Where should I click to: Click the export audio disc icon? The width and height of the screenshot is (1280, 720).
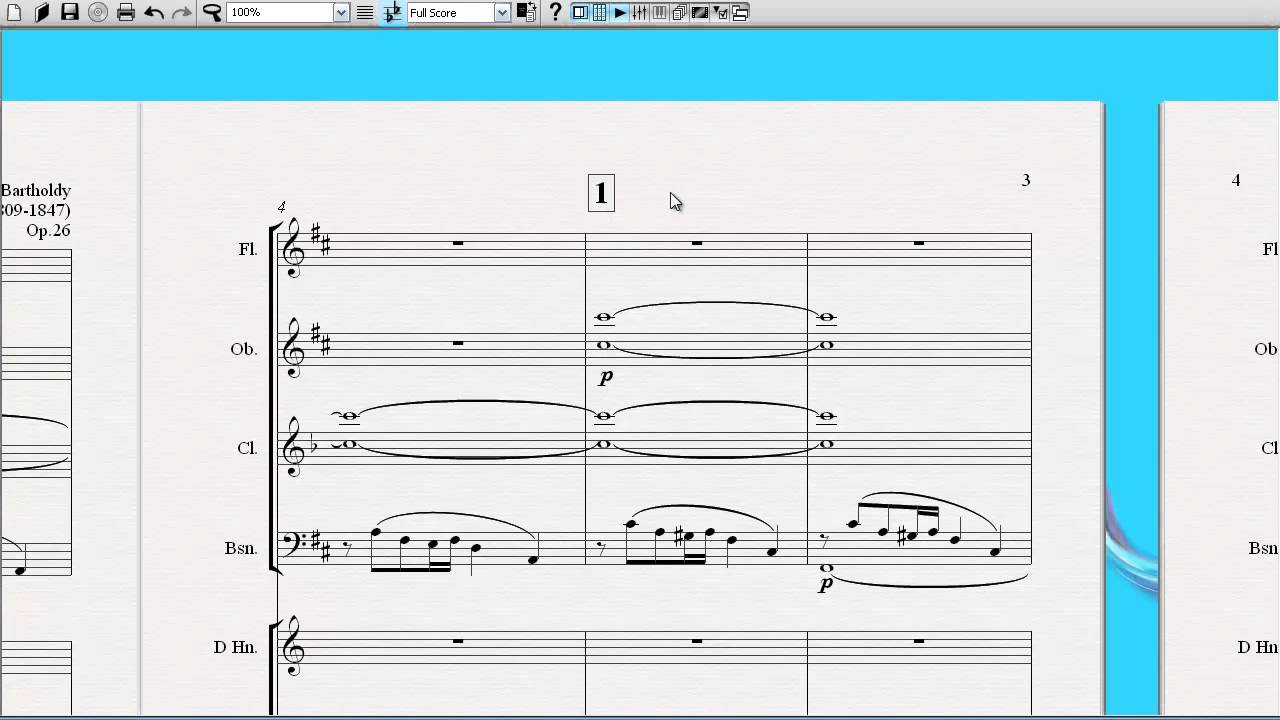[98, 12]
